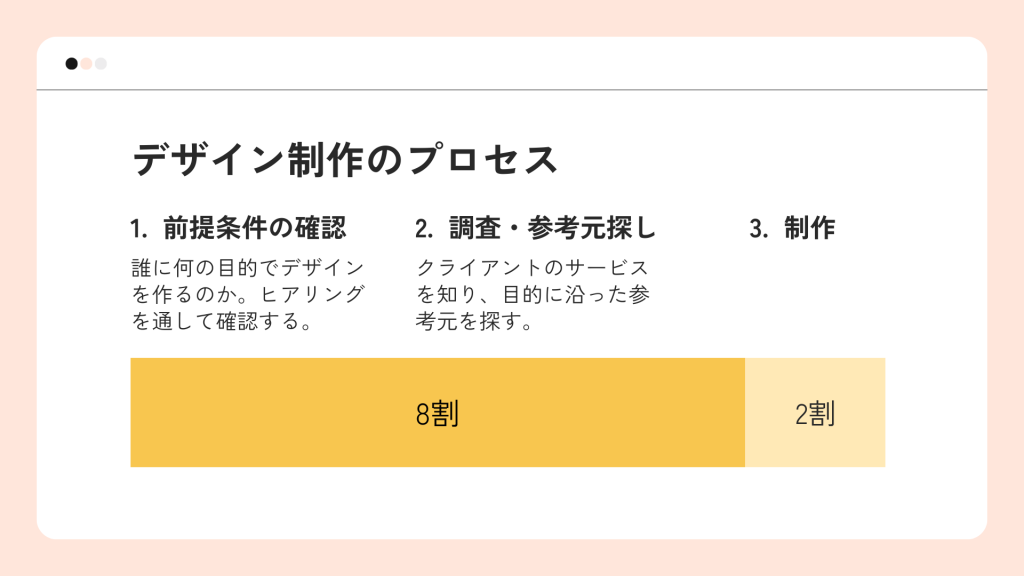Click the numeral "1." before 前提条件の確認
The width and height of the screenshot is (1024, 576).
139,229
